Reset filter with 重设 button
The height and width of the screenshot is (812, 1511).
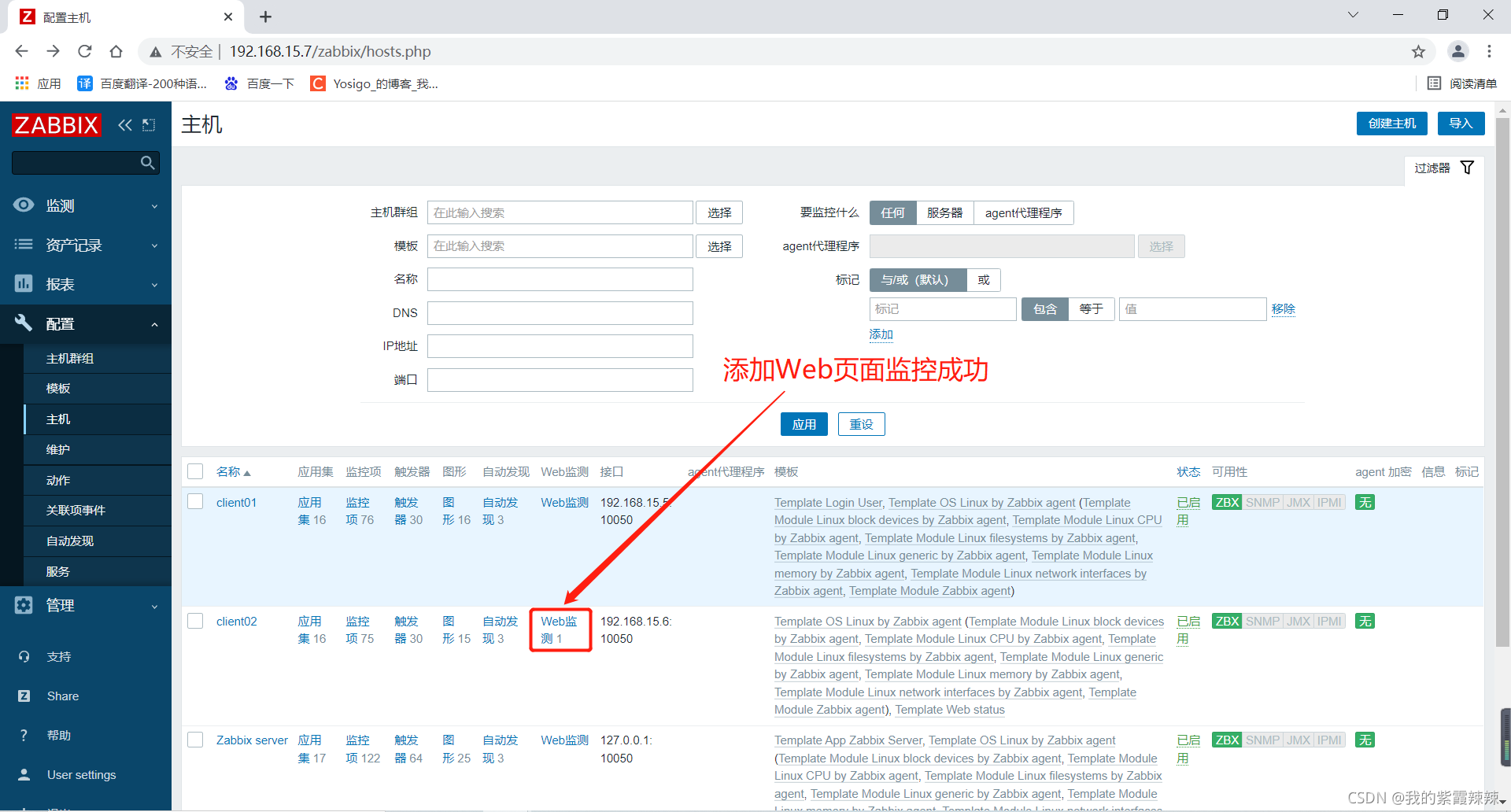(x=861, y=424)
